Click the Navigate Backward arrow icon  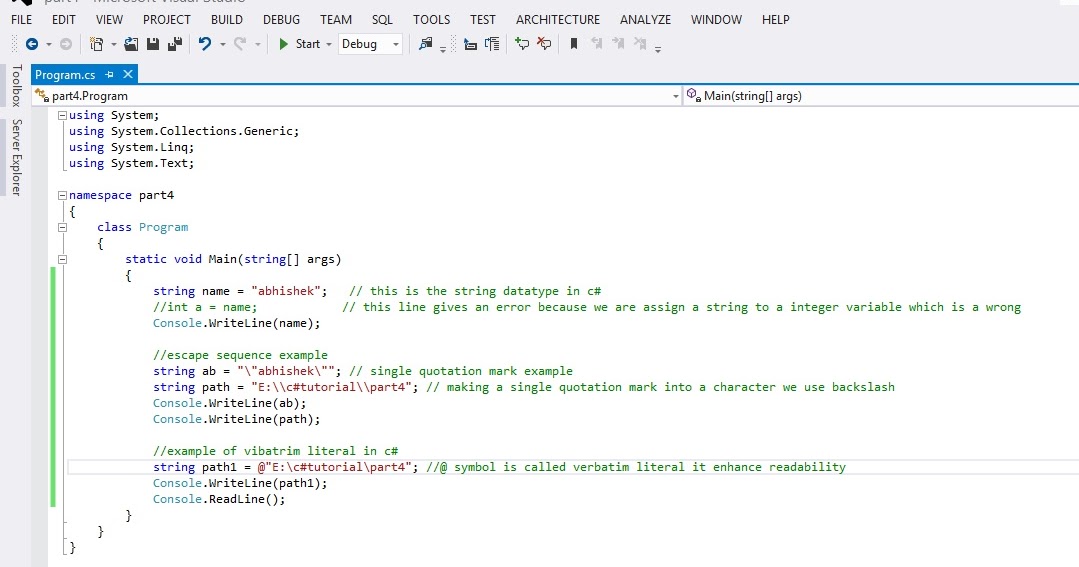click(32, 44)
